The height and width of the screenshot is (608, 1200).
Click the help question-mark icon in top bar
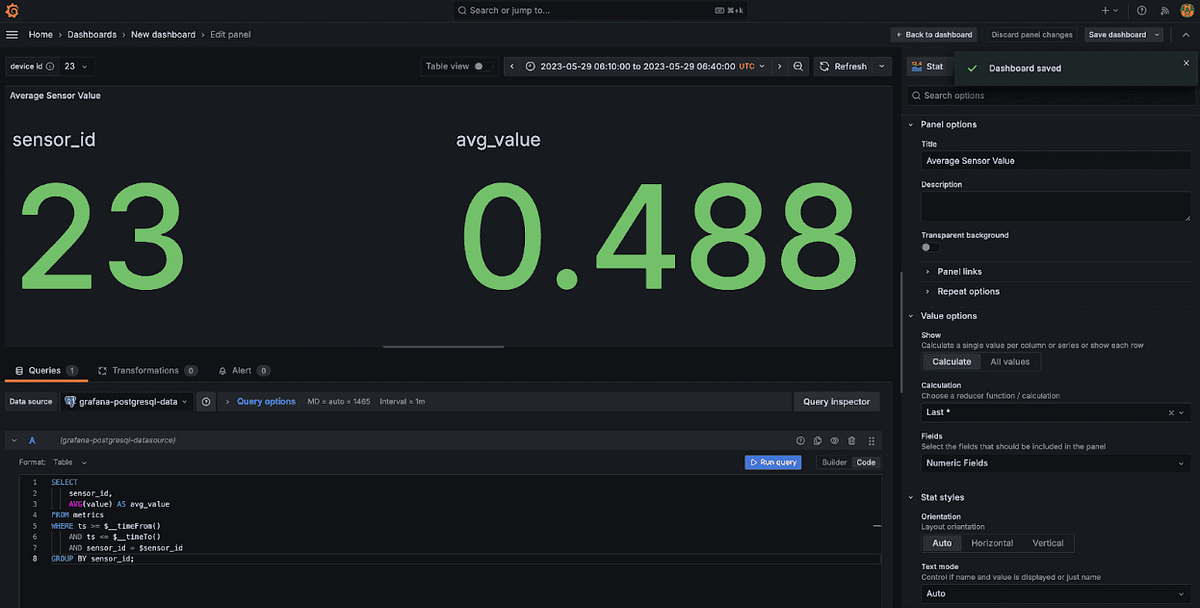[x=1141, y=10]
